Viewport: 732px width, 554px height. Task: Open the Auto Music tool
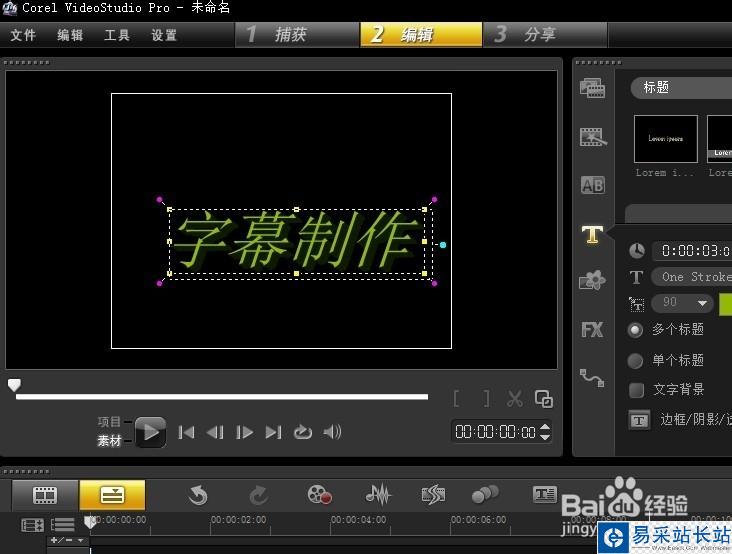click(433, 495)
